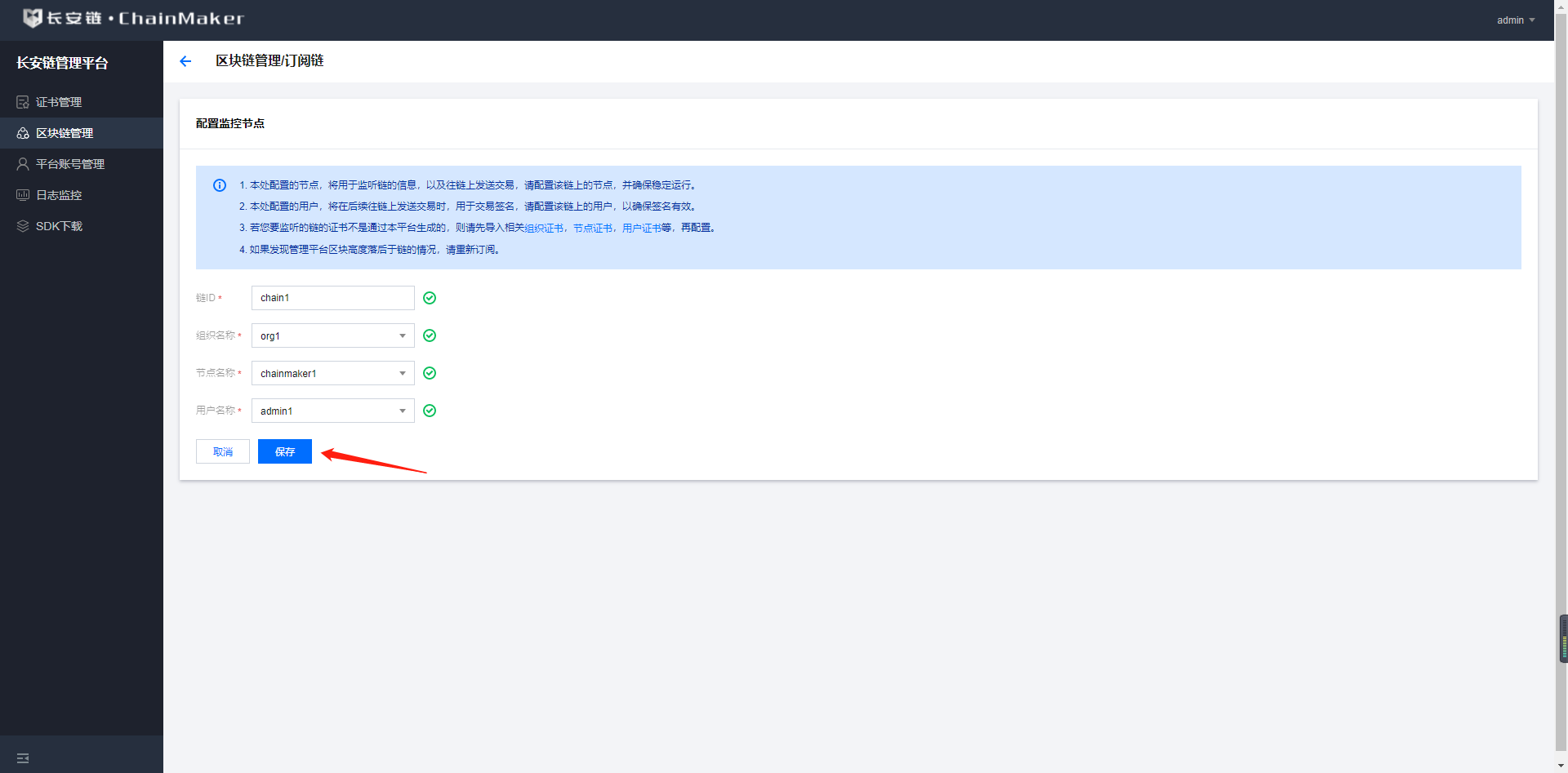The height and width of the screenshot is (773, 1568).
Task: Open the 用户名称 admin1 dropdown
Action: point(333,411)
